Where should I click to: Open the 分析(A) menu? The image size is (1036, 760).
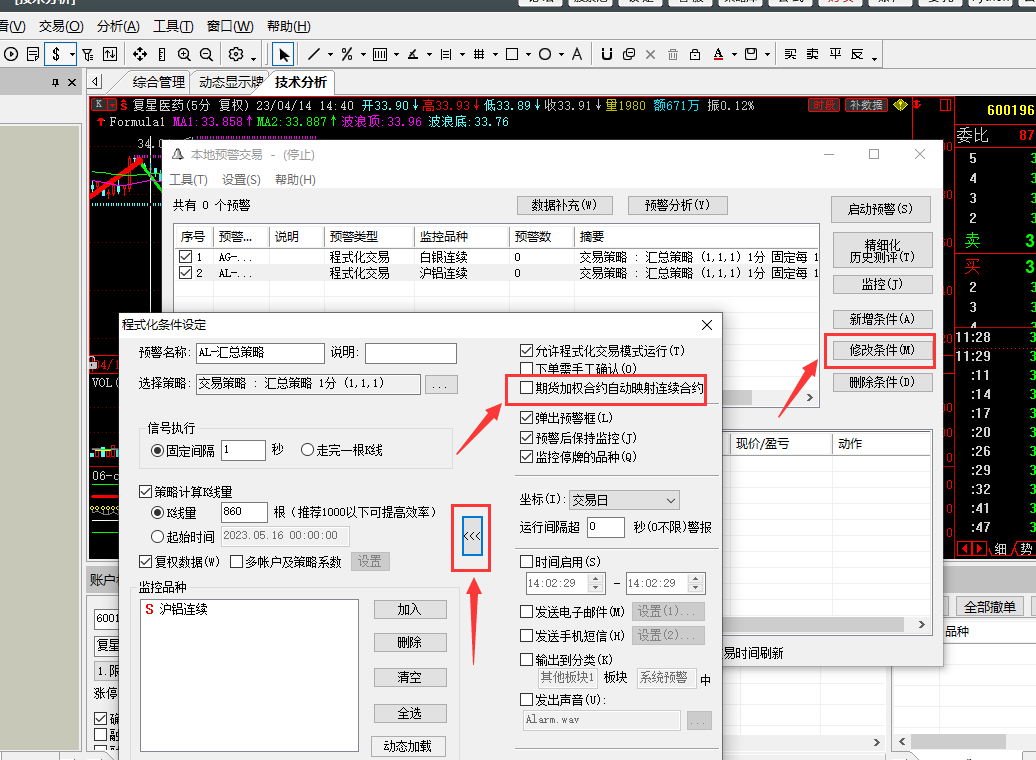point(118,26)
